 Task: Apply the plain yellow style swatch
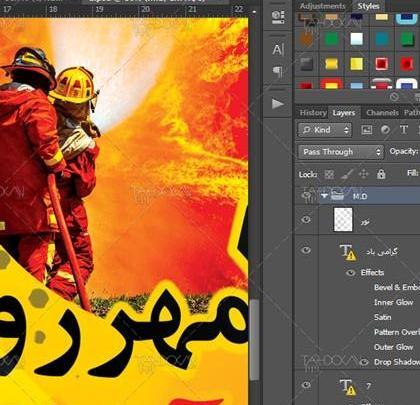357,64
